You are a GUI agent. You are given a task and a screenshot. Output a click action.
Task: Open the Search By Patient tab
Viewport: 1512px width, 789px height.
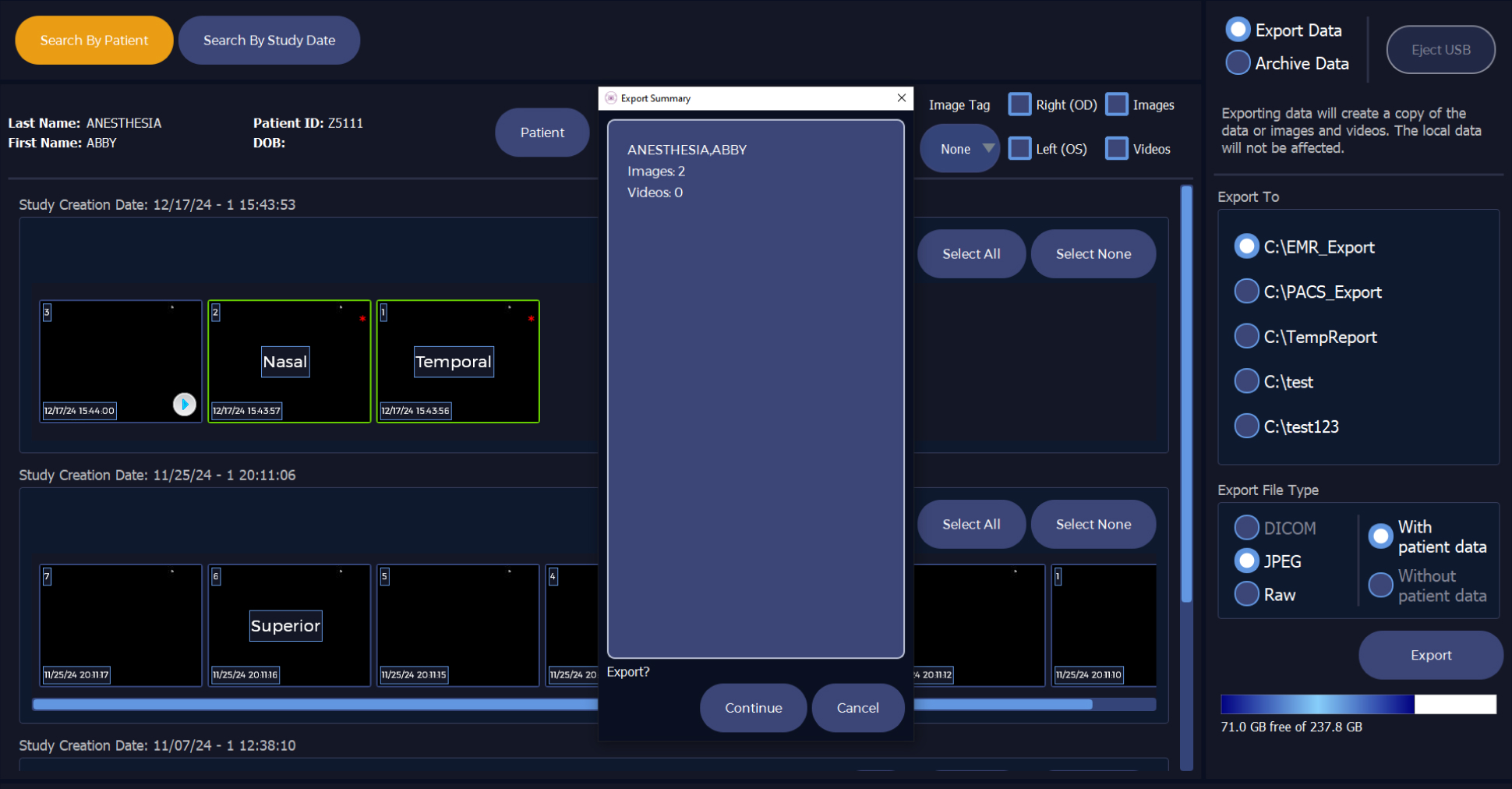click(94, 41)
